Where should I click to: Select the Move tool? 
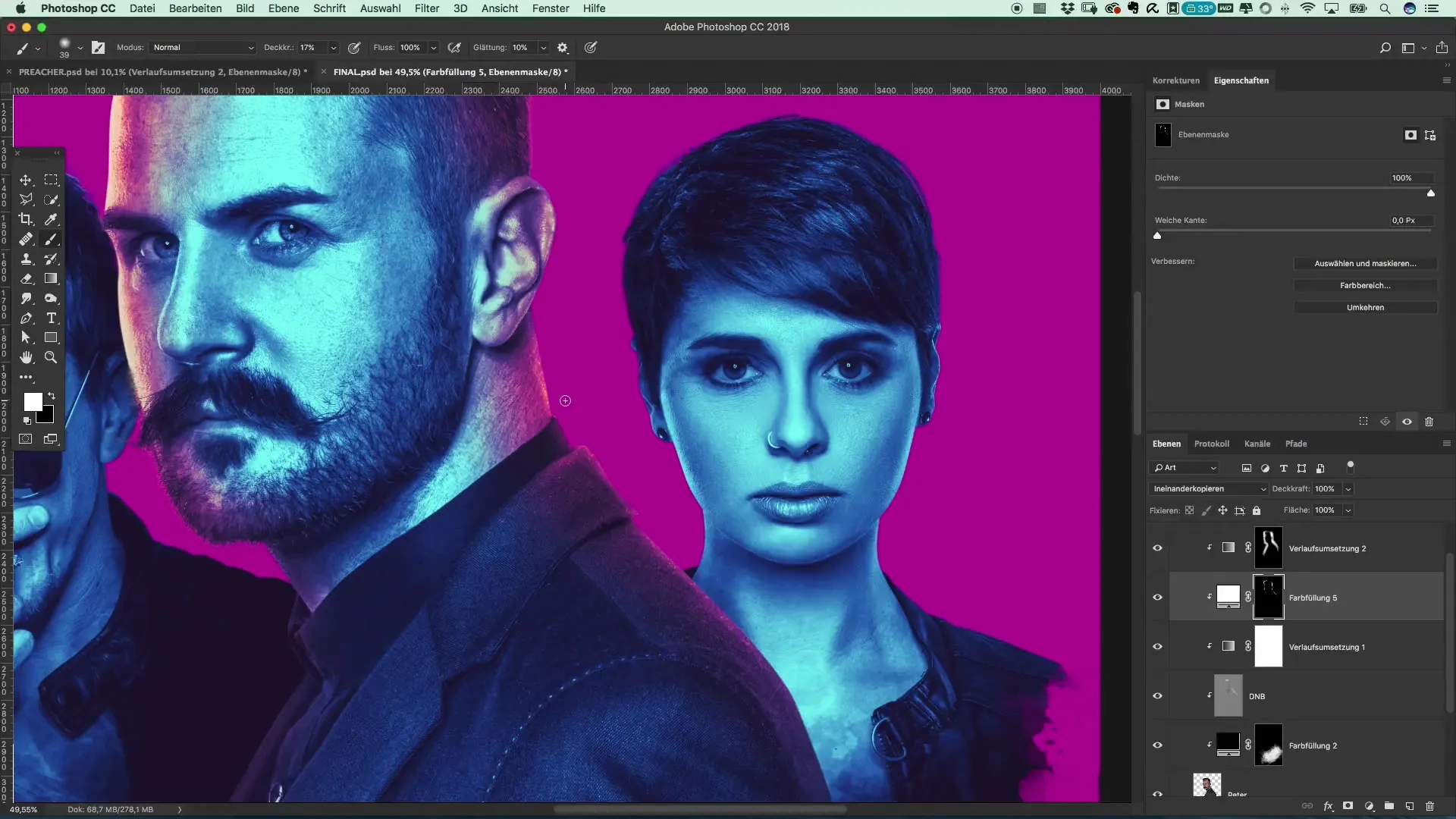coord(26,180)
